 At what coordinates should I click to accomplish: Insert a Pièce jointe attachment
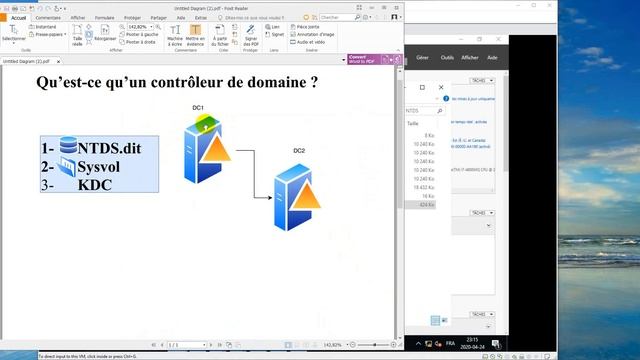pyautogui.click(x=305, y=27)
